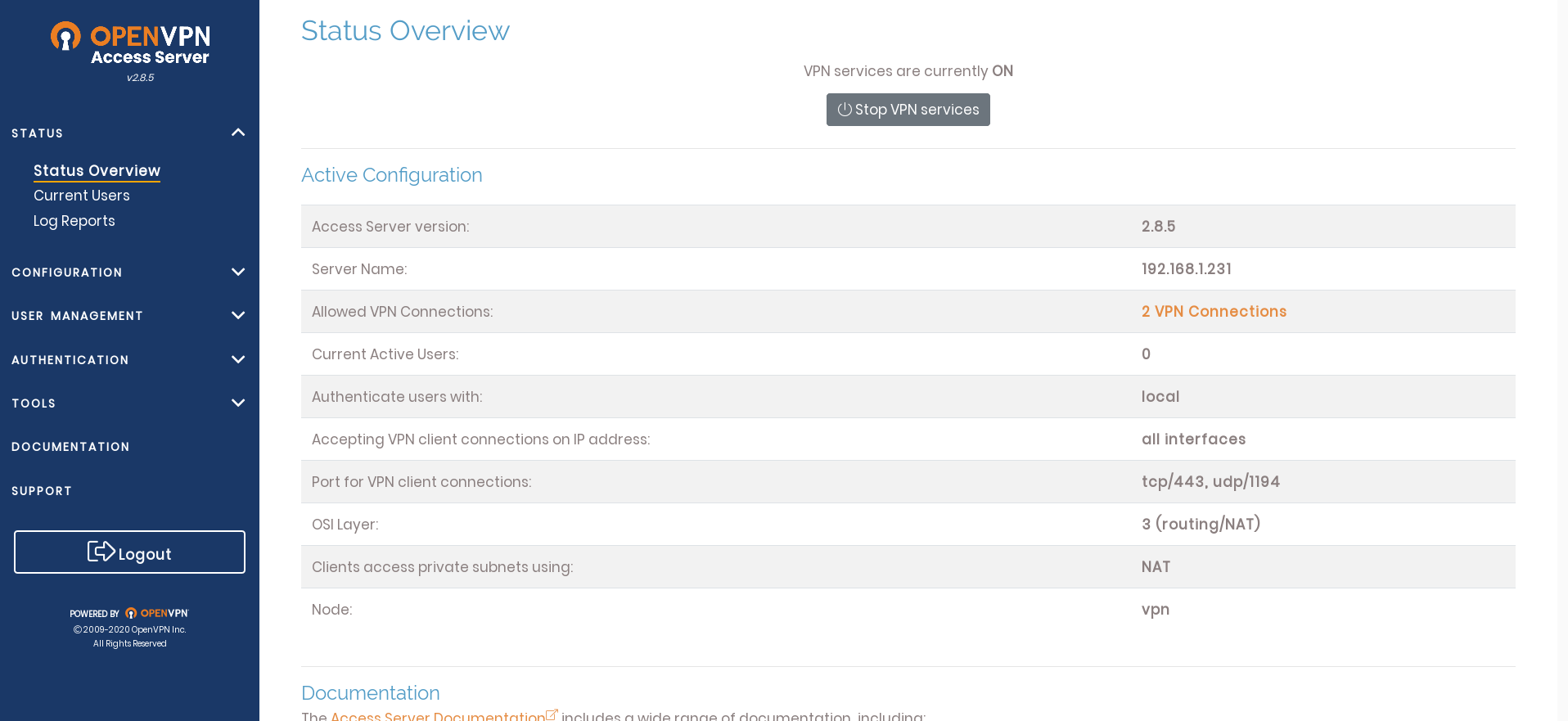Screen dimensions: 1568x721
Task: Log out with the Logout button
Action: pyautogui.click(x=129, y=552)
